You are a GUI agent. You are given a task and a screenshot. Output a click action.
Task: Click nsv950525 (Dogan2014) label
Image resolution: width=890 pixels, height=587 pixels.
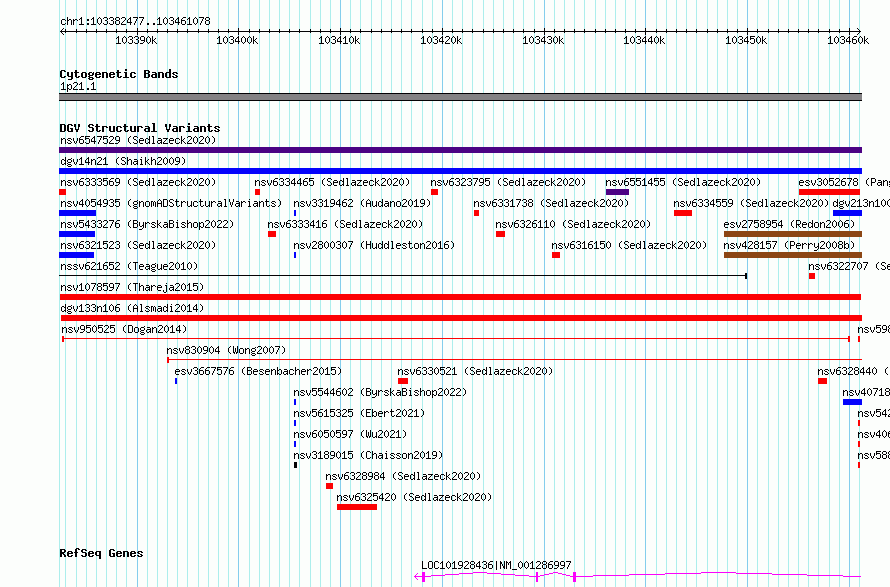point(124,329)
